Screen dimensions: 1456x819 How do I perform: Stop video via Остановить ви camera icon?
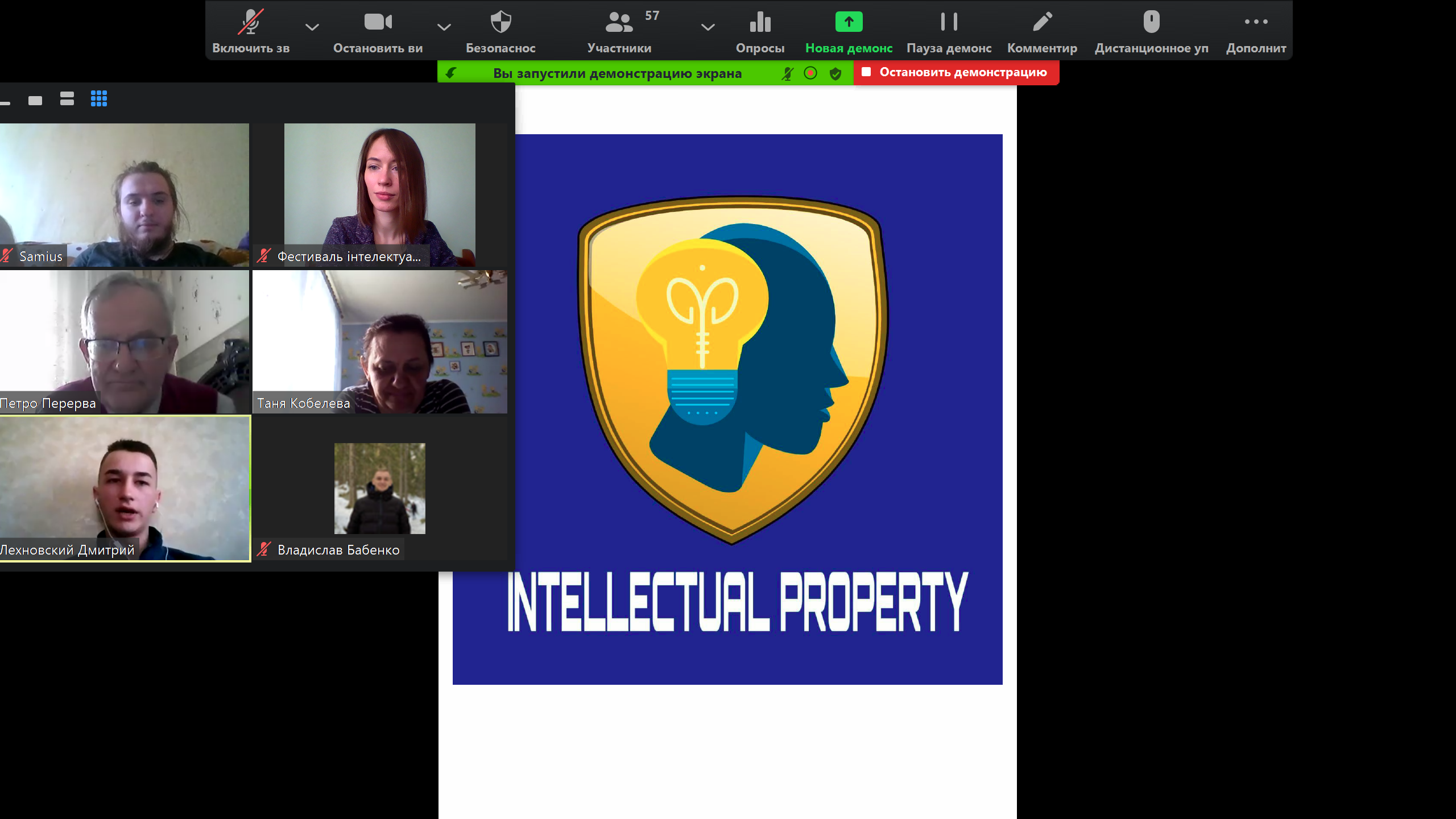(378, 22)
